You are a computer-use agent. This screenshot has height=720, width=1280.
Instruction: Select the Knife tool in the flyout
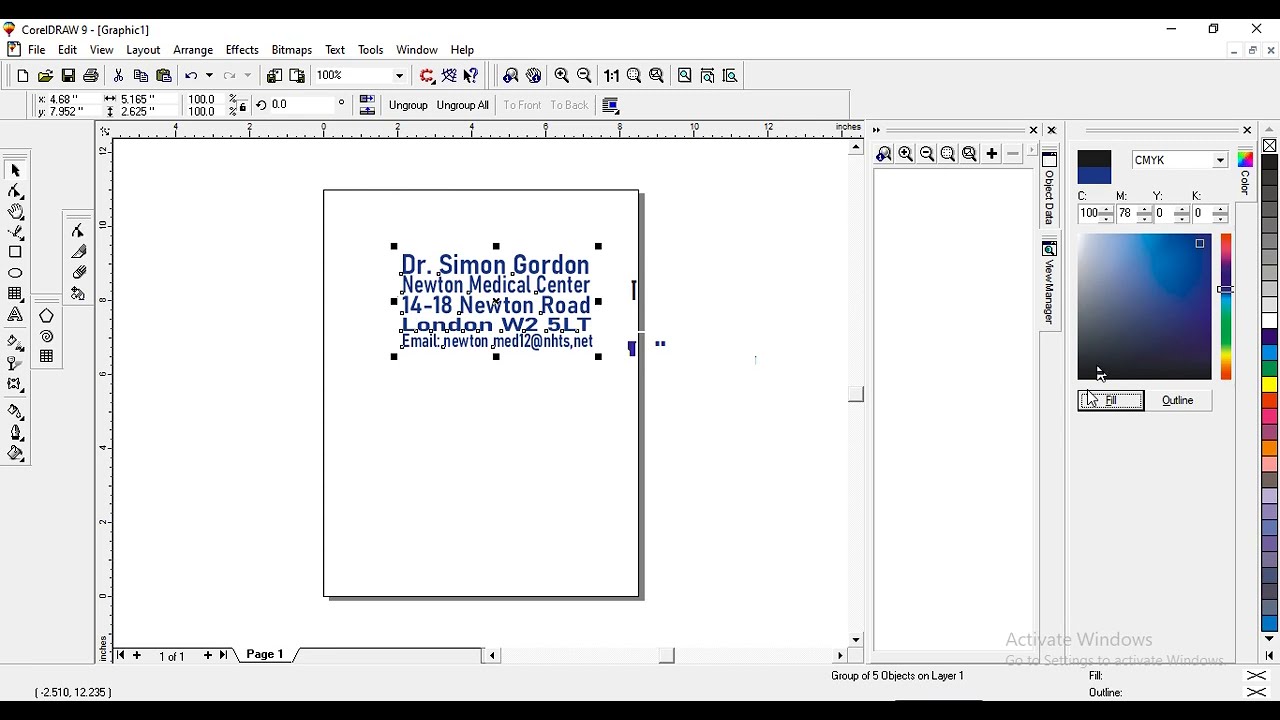(x=79, y=252)
